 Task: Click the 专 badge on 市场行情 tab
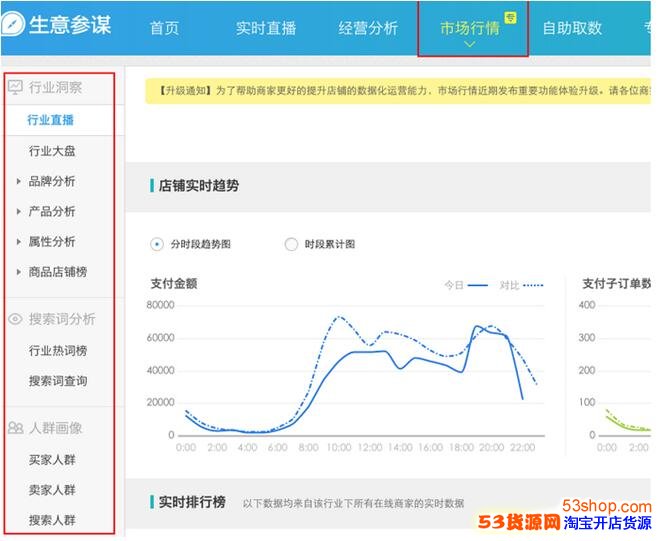point(510,18)
